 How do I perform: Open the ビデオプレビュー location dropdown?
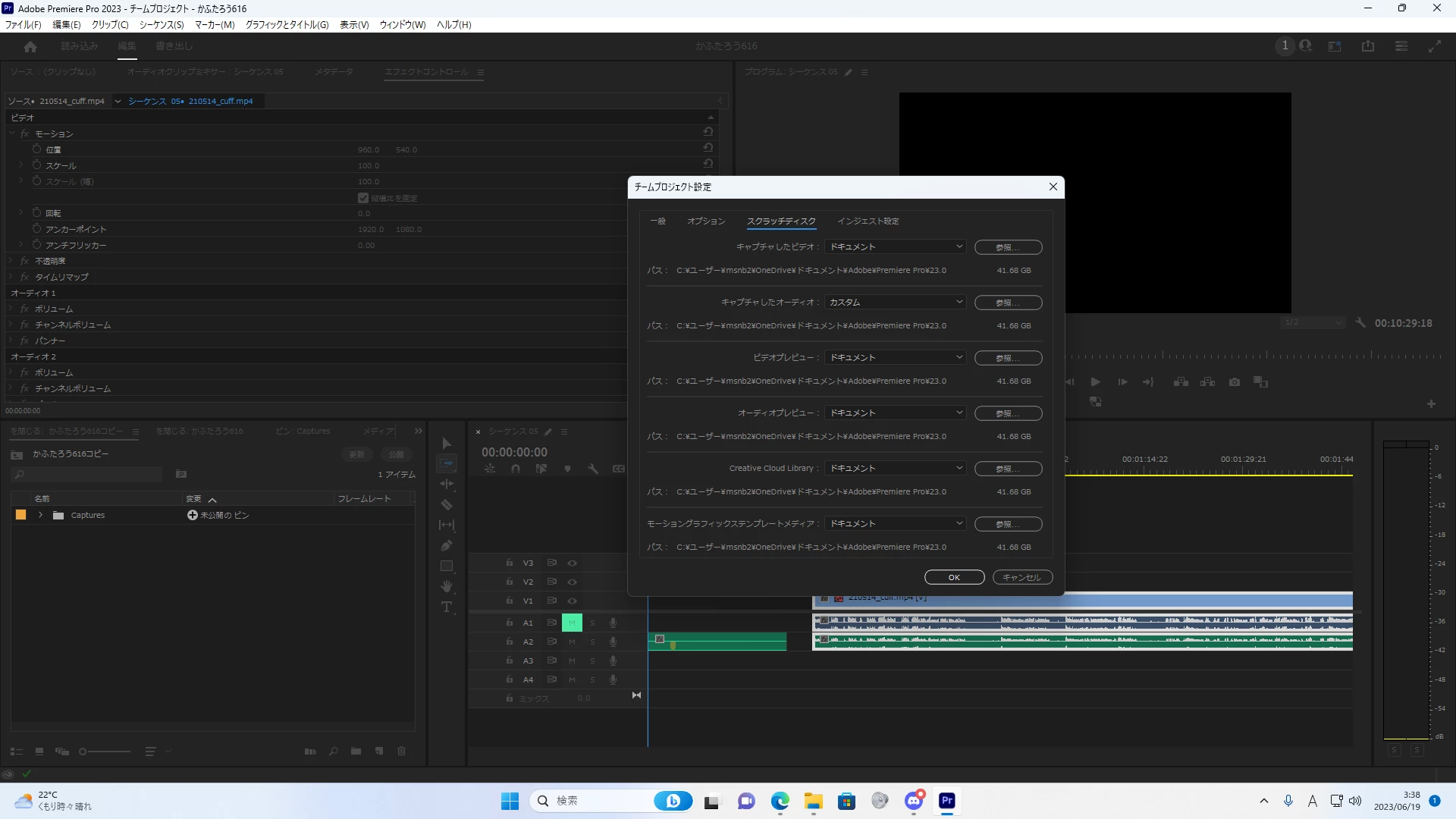[x=895, y=358]
